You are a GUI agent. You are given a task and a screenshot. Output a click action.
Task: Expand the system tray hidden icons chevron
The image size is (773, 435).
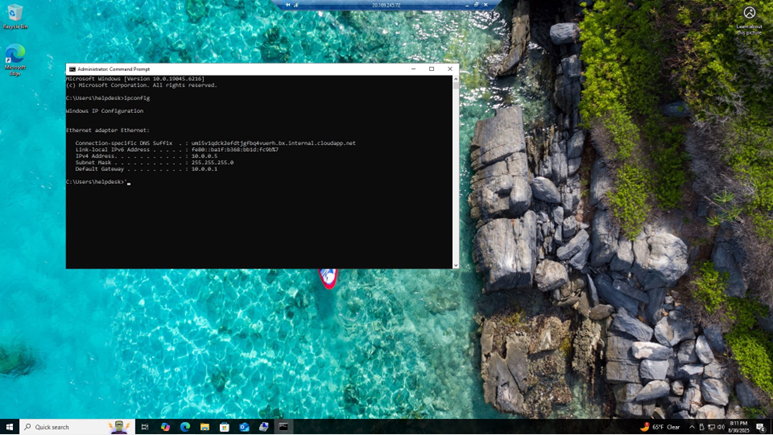(x=691, y=427)
